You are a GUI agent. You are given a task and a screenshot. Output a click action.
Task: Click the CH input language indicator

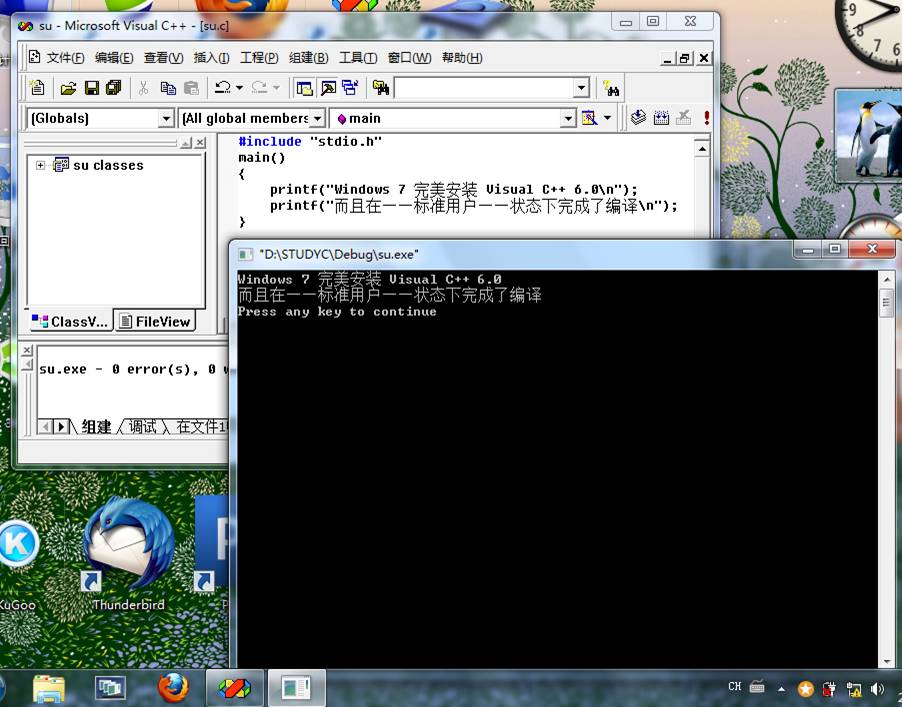(x=735, y=686)
